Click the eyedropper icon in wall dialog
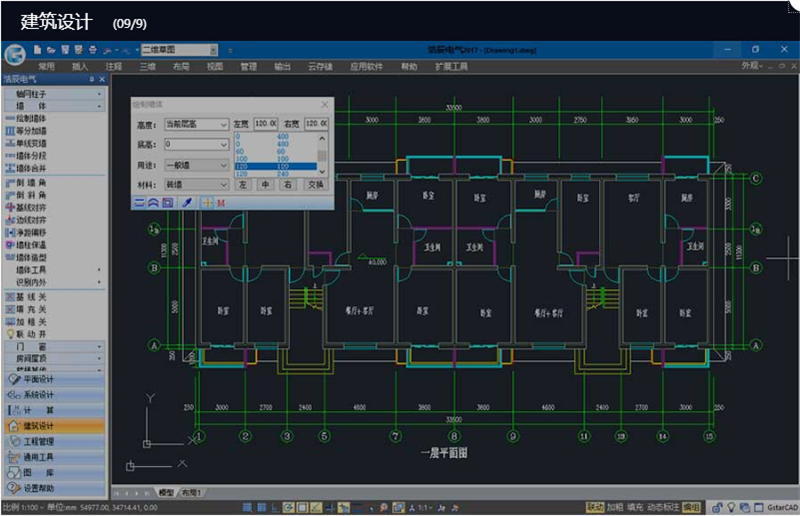 [185, 202]
